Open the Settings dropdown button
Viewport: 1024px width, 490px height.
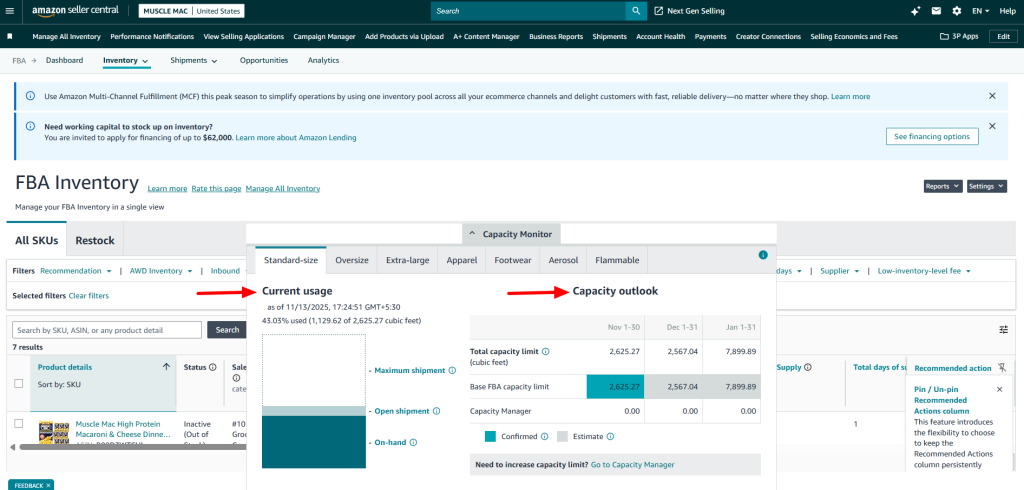tap(987, 186)
